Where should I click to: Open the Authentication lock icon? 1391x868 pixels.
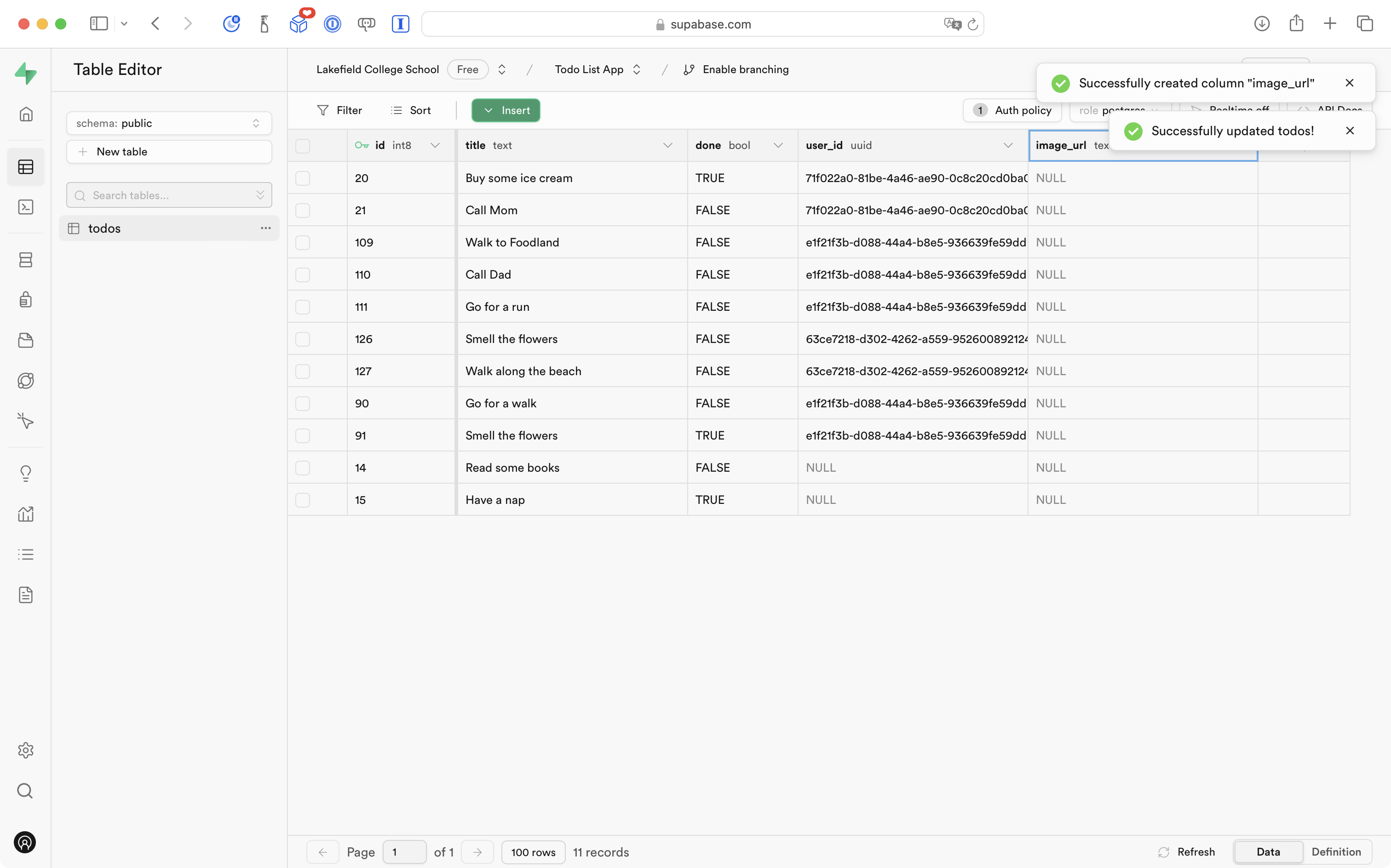[26, 300]
